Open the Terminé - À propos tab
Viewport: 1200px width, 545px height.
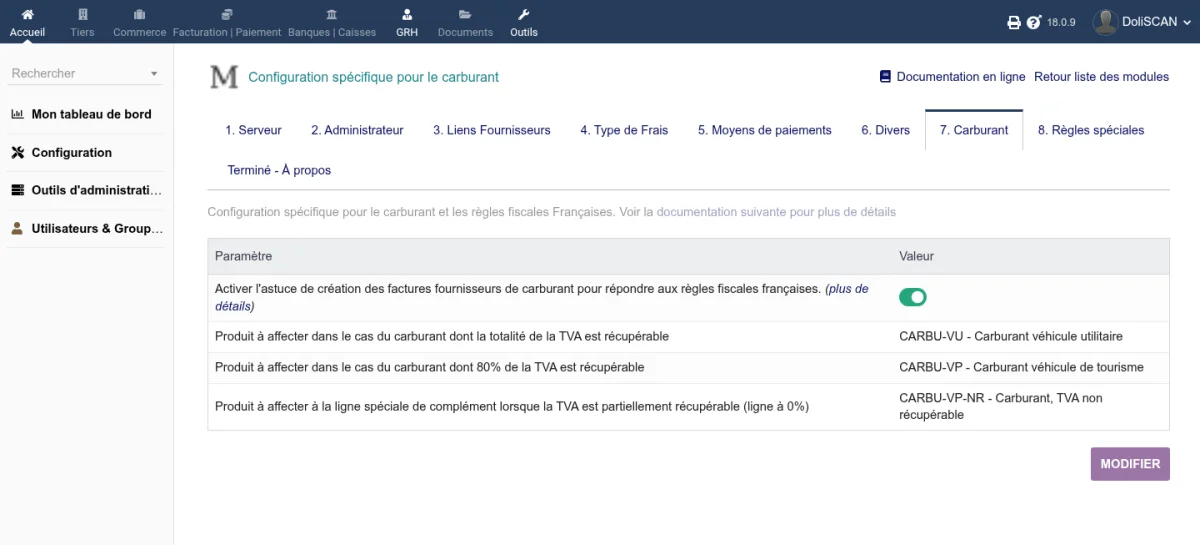click(x=279, y=170)
